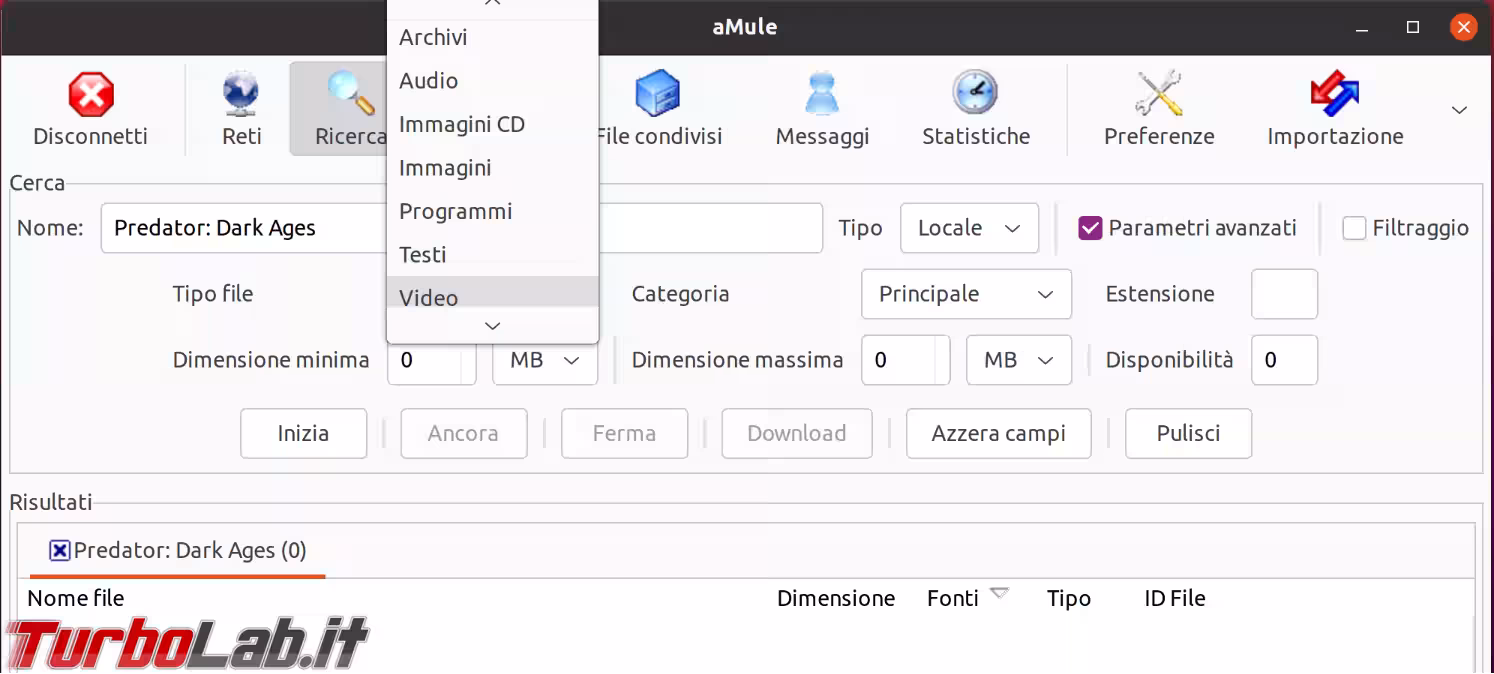Select Video from the file type list
The height and width of the screenshot is (674, 1494).
(x=428, y=297)
